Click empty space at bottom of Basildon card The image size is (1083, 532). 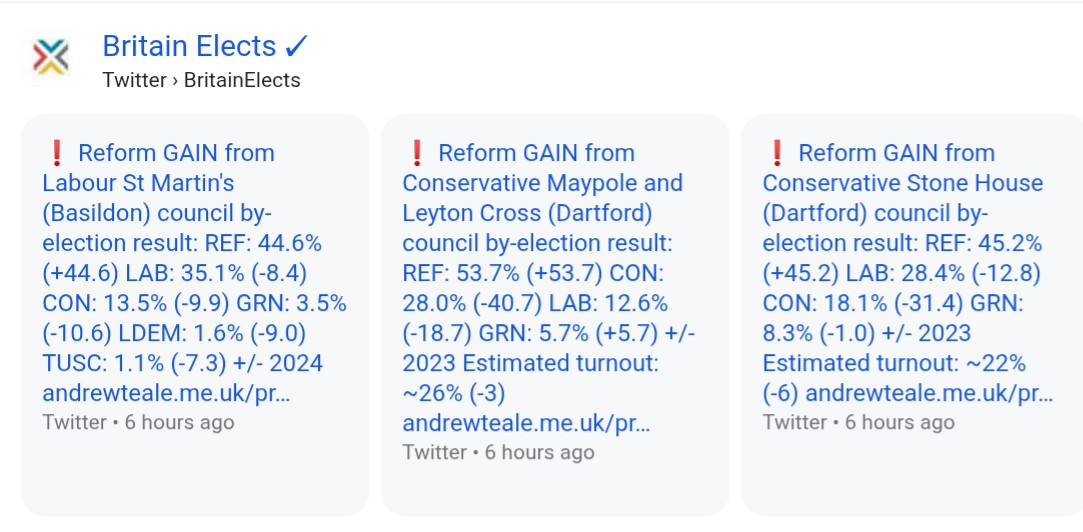195,477
